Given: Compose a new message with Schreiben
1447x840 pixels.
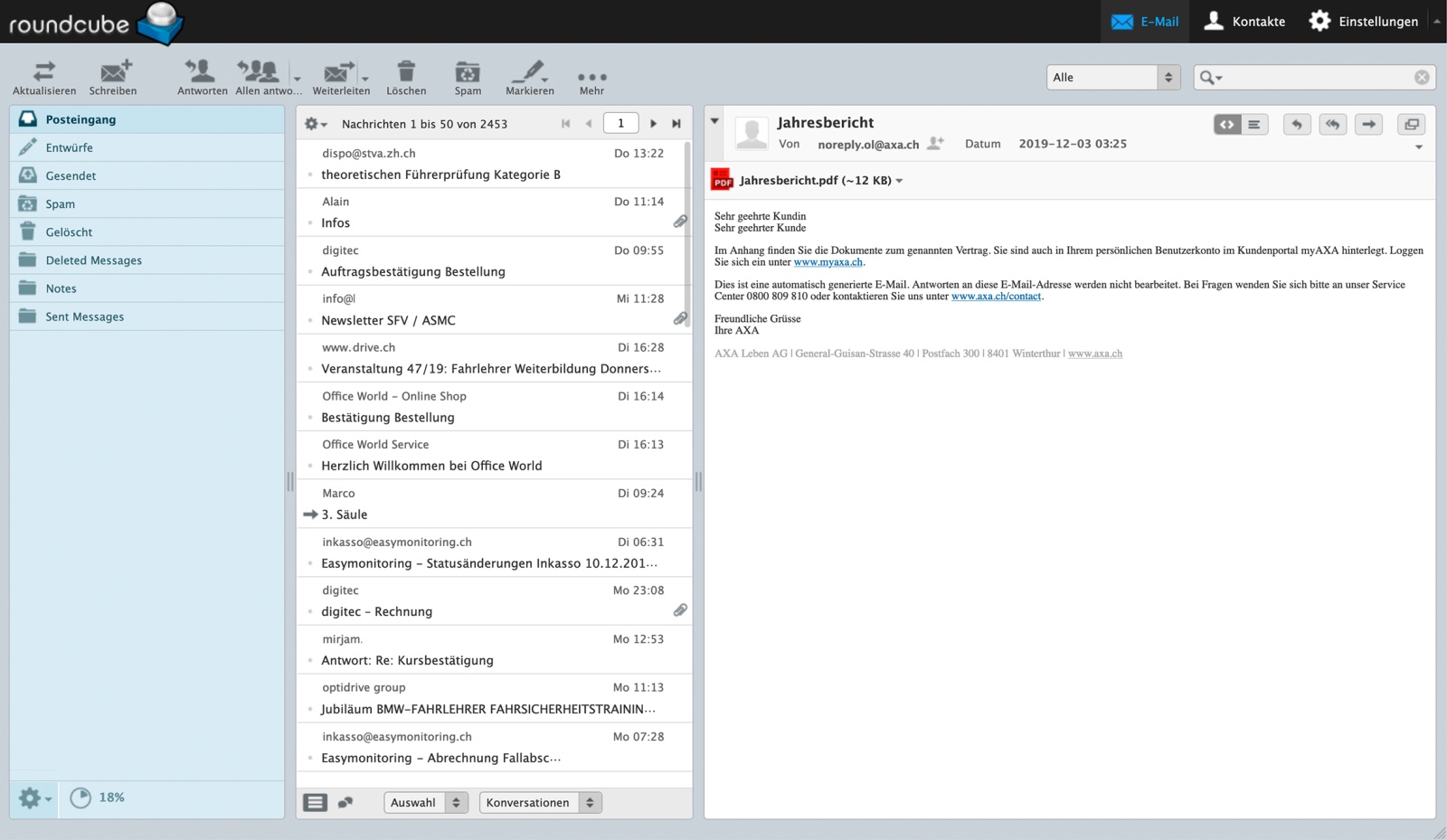Looking at the screenshot, I should (x=114, y=71).
